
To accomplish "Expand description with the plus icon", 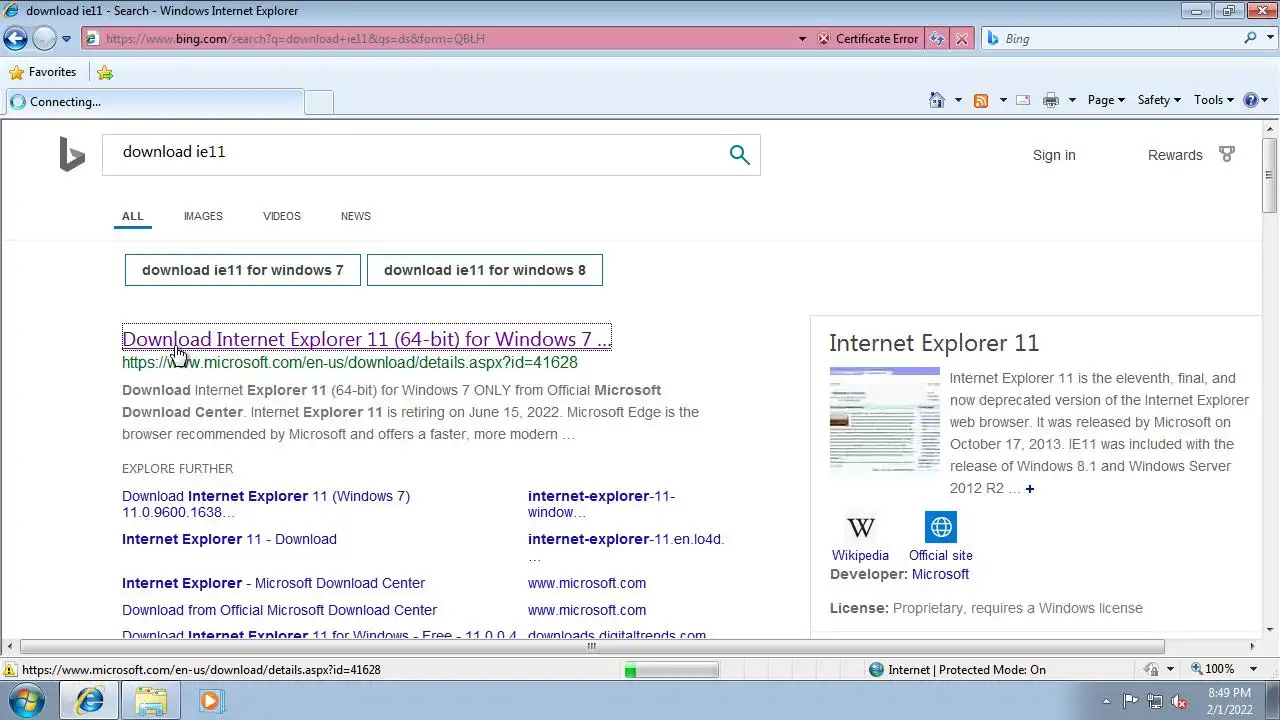I will click(x=1029, y=489).
